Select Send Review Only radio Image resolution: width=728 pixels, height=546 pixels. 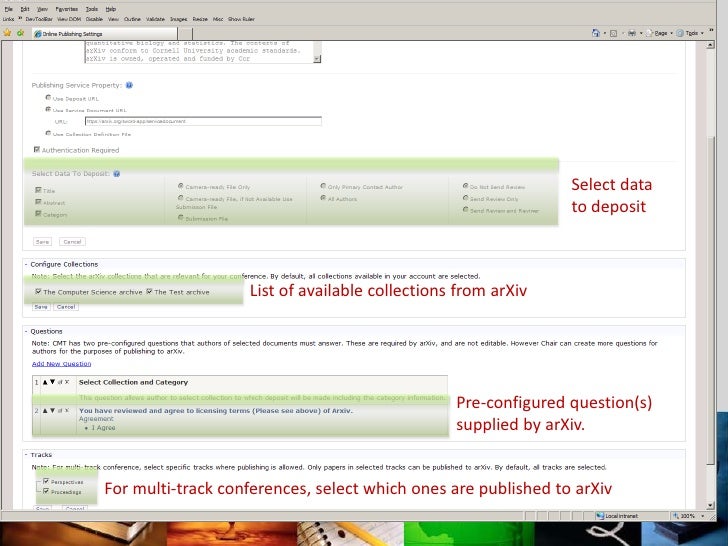465,198
